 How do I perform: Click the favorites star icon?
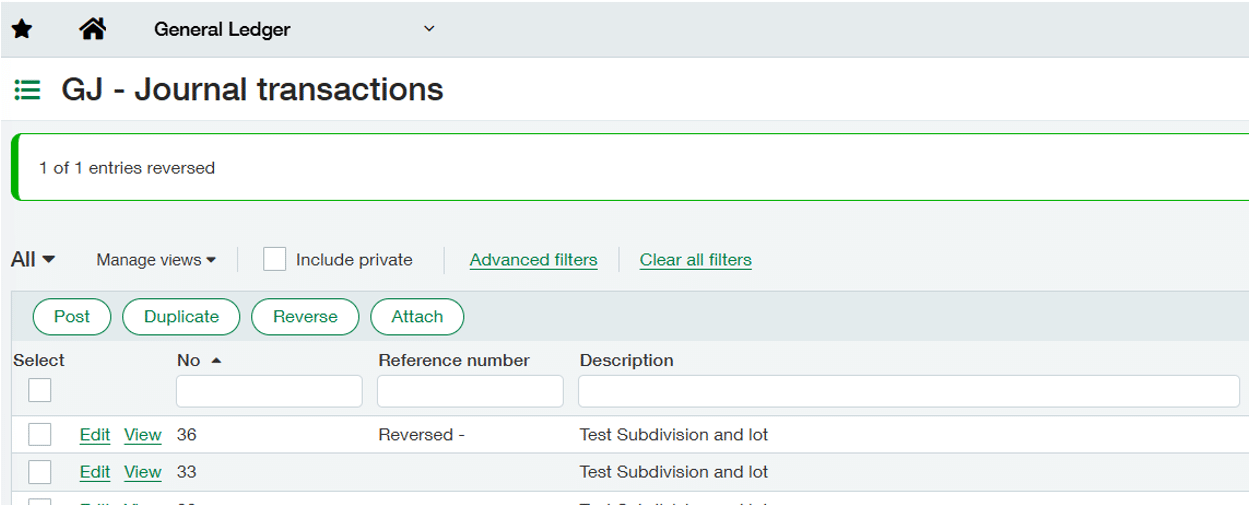tap(22, 30)
